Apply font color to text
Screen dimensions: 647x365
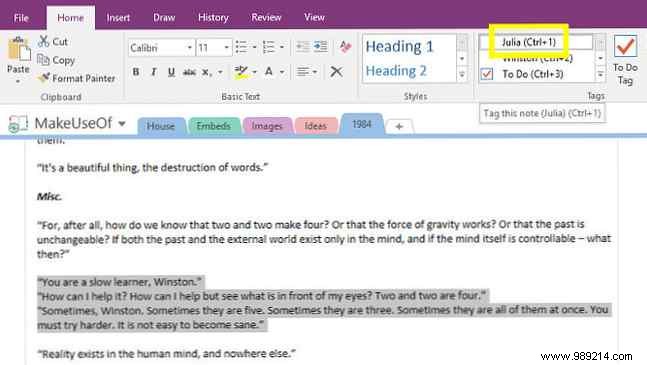[x=269, y=72]
